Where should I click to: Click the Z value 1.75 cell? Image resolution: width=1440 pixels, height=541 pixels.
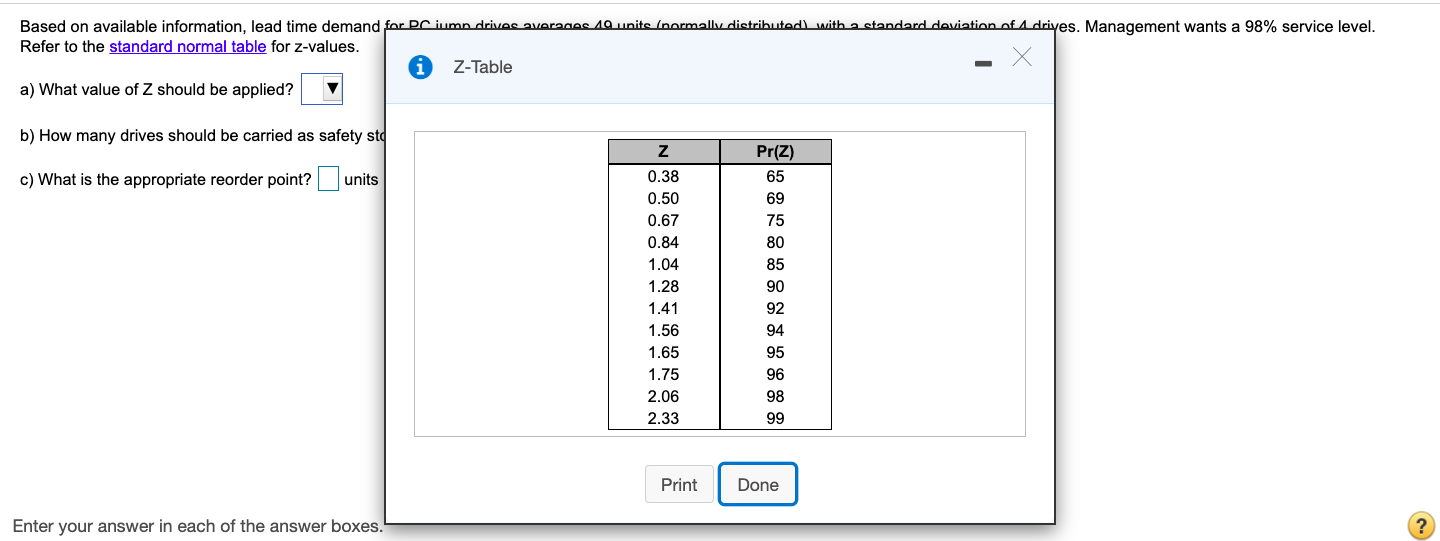click(x=663, y=374)
